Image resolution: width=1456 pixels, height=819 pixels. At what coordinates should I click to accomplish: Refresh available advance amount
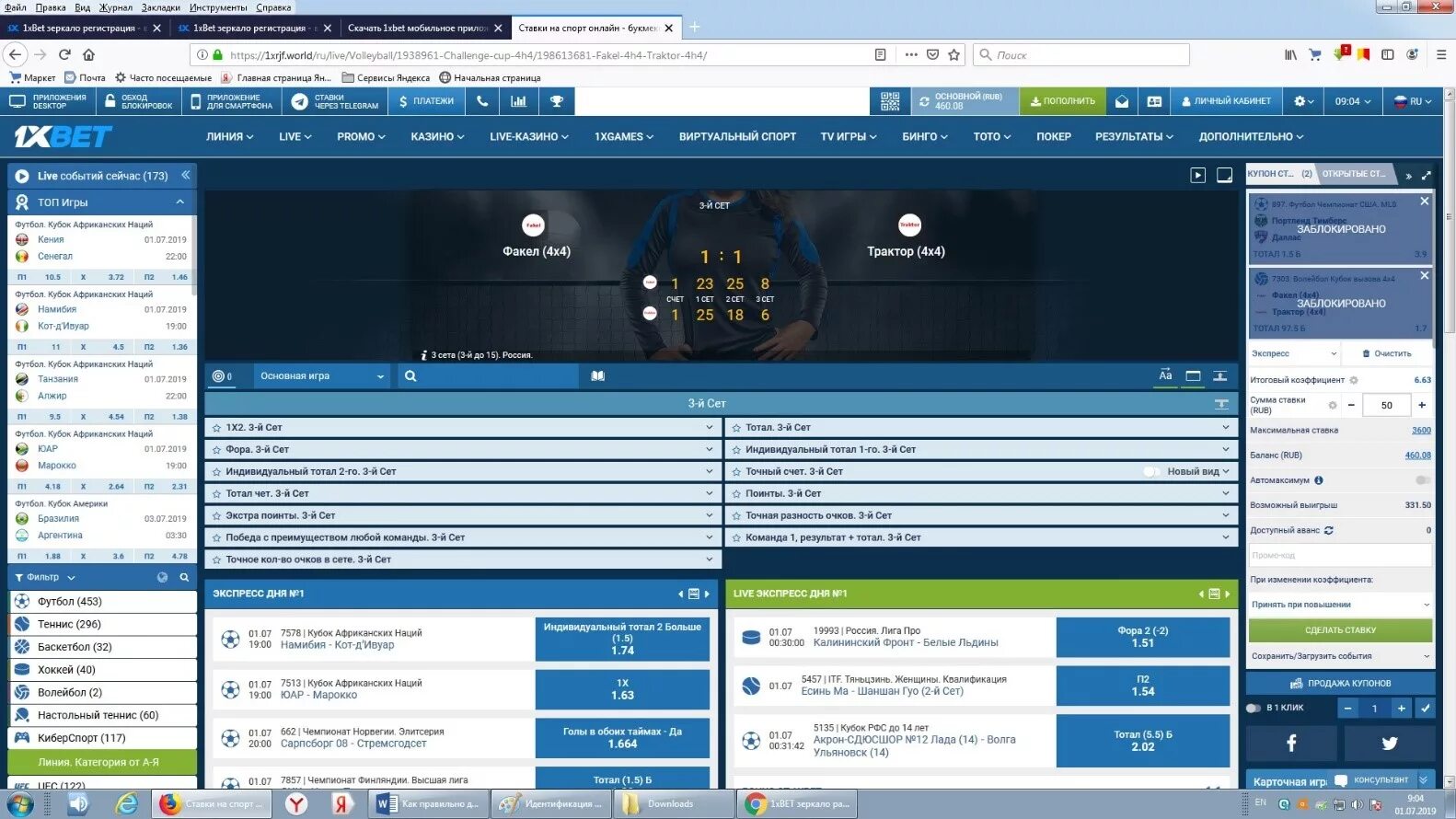coord(1328,530)
